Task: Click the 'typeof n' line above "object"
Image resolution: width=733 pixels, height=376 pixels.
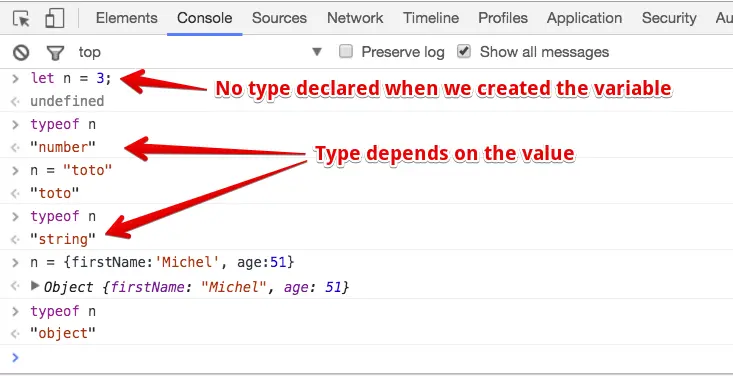Action: pos(63,311)
